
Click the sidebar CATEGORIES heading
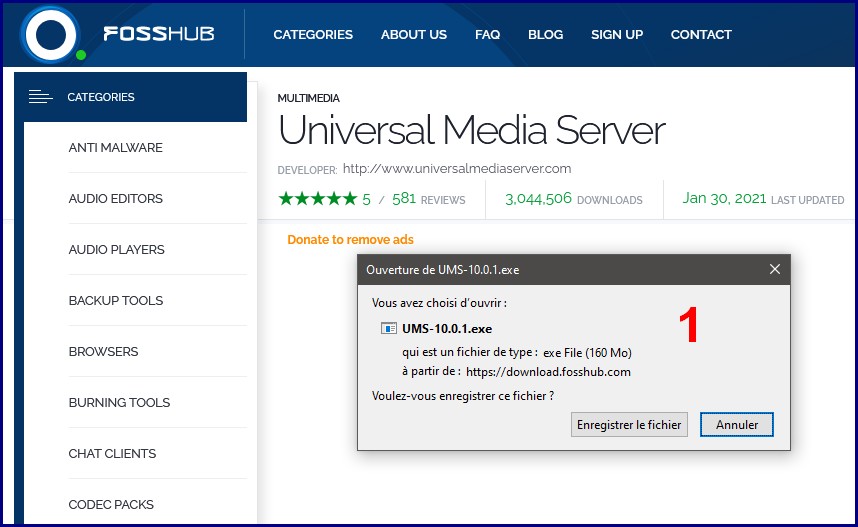[x=101, y=97]
